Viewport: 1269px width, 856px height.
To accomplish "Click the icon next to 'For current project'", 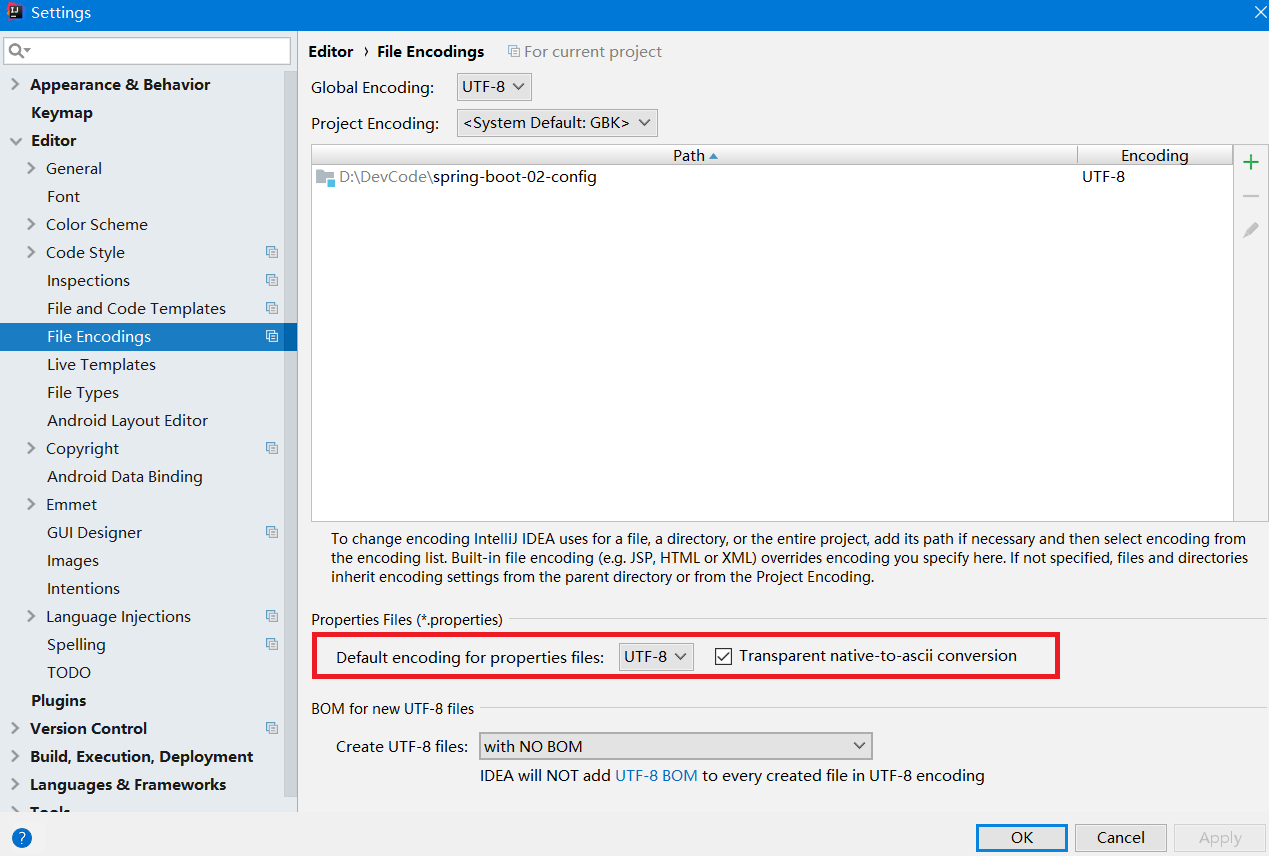I will 513,51.
